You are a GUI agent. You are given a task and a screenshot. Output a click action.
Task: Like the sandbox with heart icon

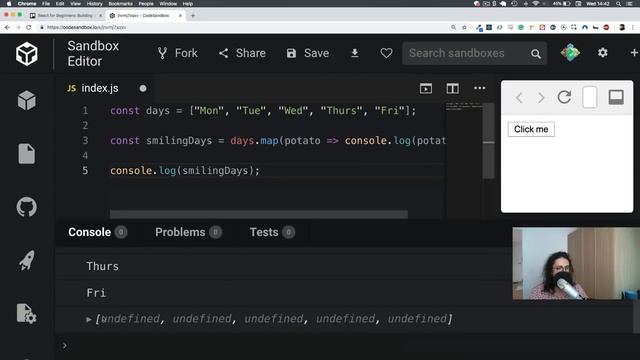coord(386,53)
